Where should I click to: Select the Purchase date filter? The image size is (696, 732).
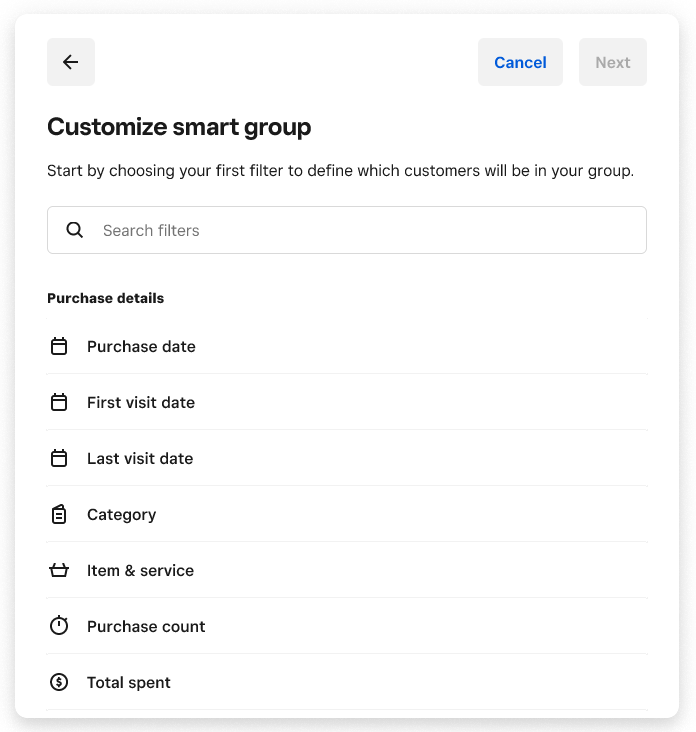tap(142, 346)
